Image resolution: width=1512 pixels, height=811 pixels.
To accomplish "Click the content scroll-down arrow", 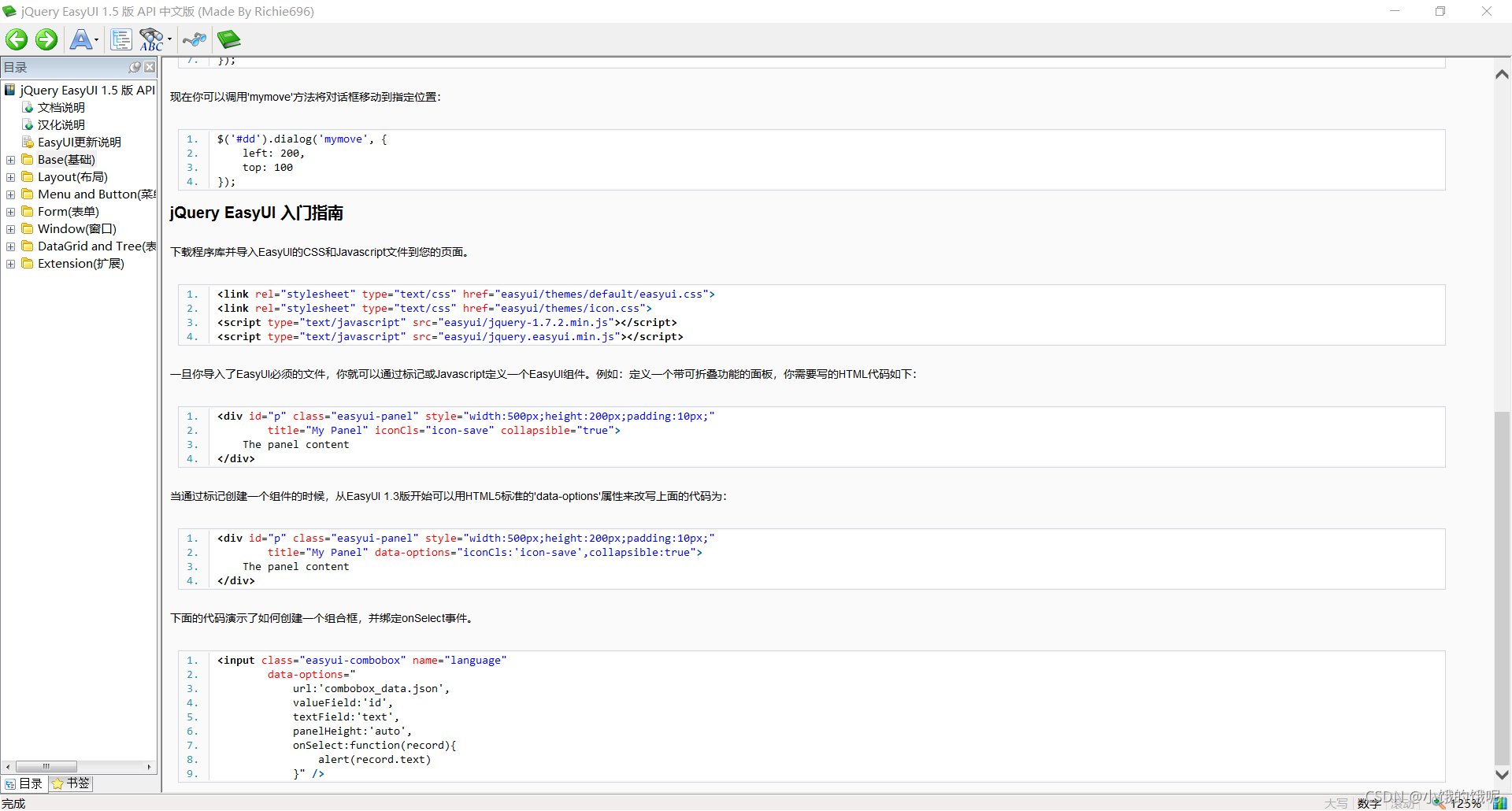I will coord(1502,775).
